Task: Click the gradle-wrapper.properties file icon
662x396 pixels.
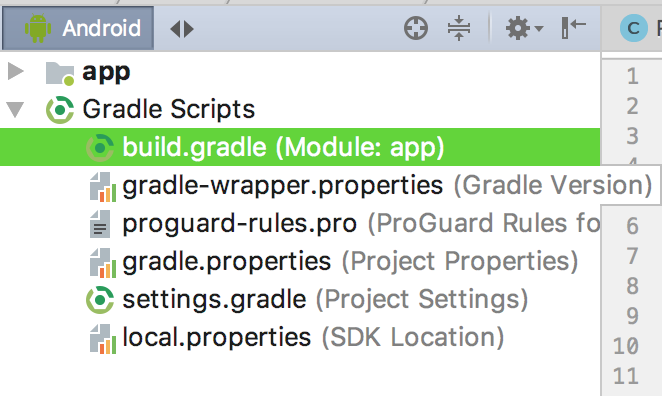Action: point(103,187)
